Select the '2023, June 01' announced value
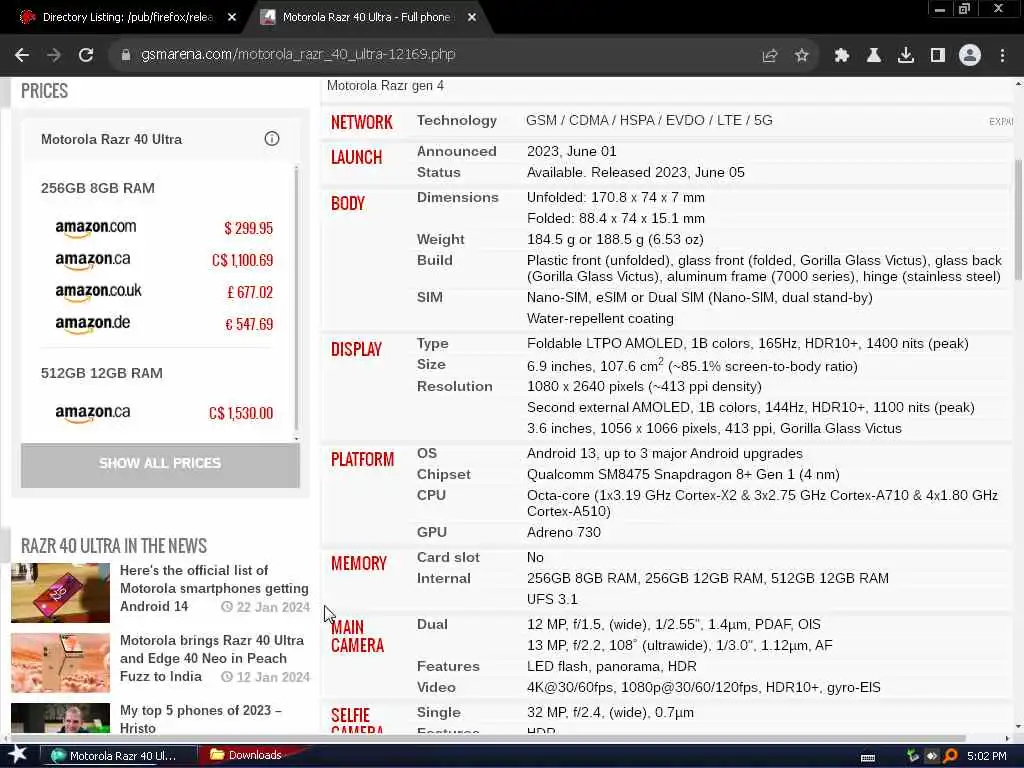This screenshot has width=1024, height=768. pos(571,152)
